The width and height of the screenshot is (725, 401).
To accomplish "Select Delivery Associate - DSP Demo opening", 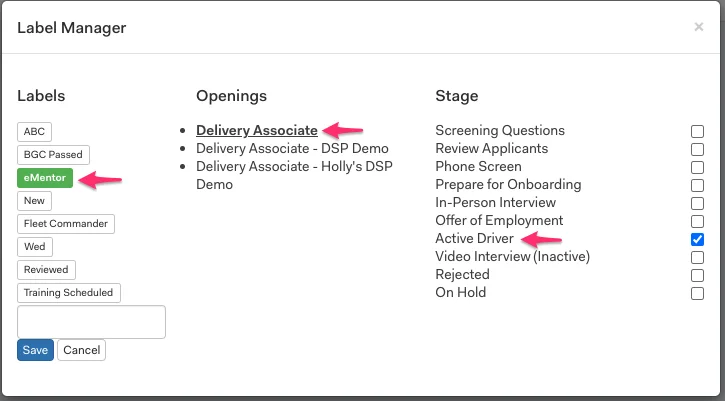I will [x=292, y=148].
